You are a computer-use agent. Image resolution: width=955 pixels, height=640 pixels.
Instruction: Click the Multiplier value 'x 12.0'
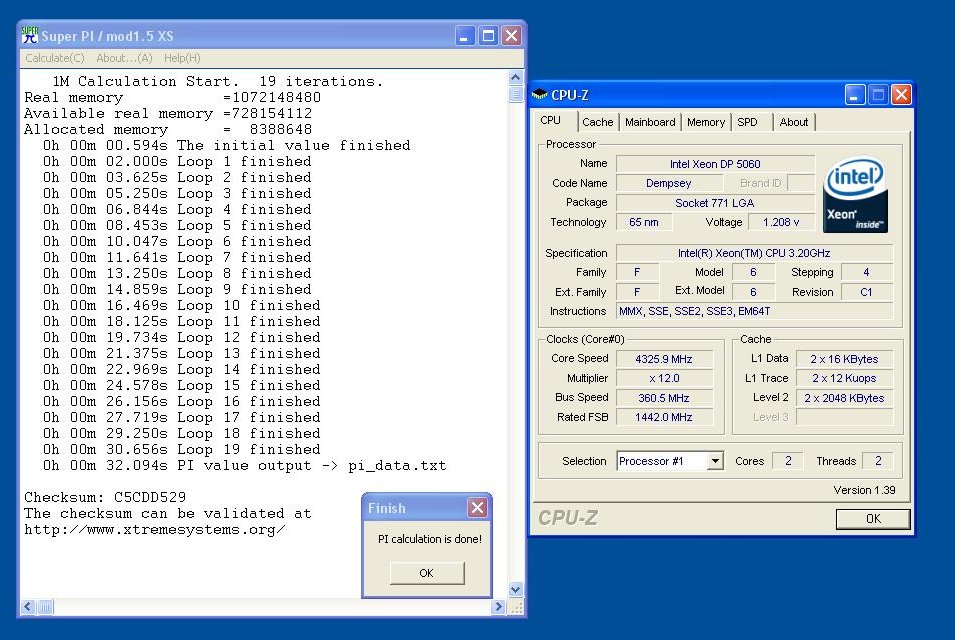(x=664, y=378)
